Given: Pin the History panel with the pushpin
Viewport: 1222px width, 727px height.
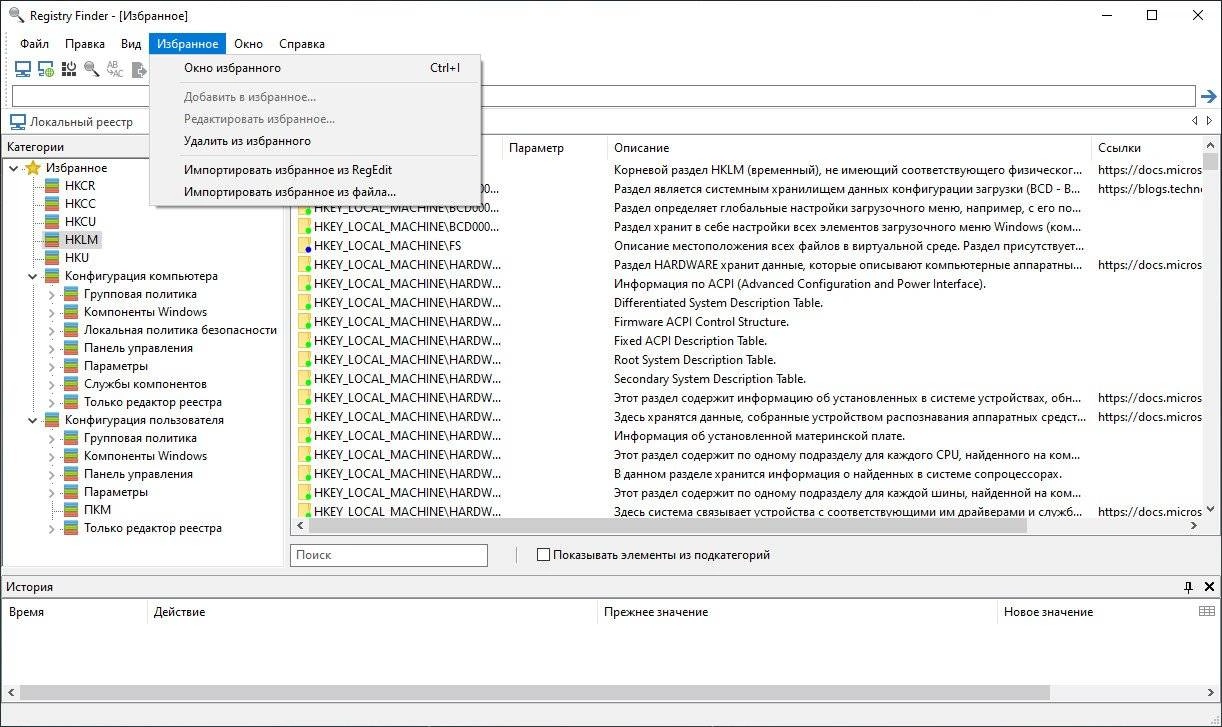Looking at the screenshot, I should 1189,587.
